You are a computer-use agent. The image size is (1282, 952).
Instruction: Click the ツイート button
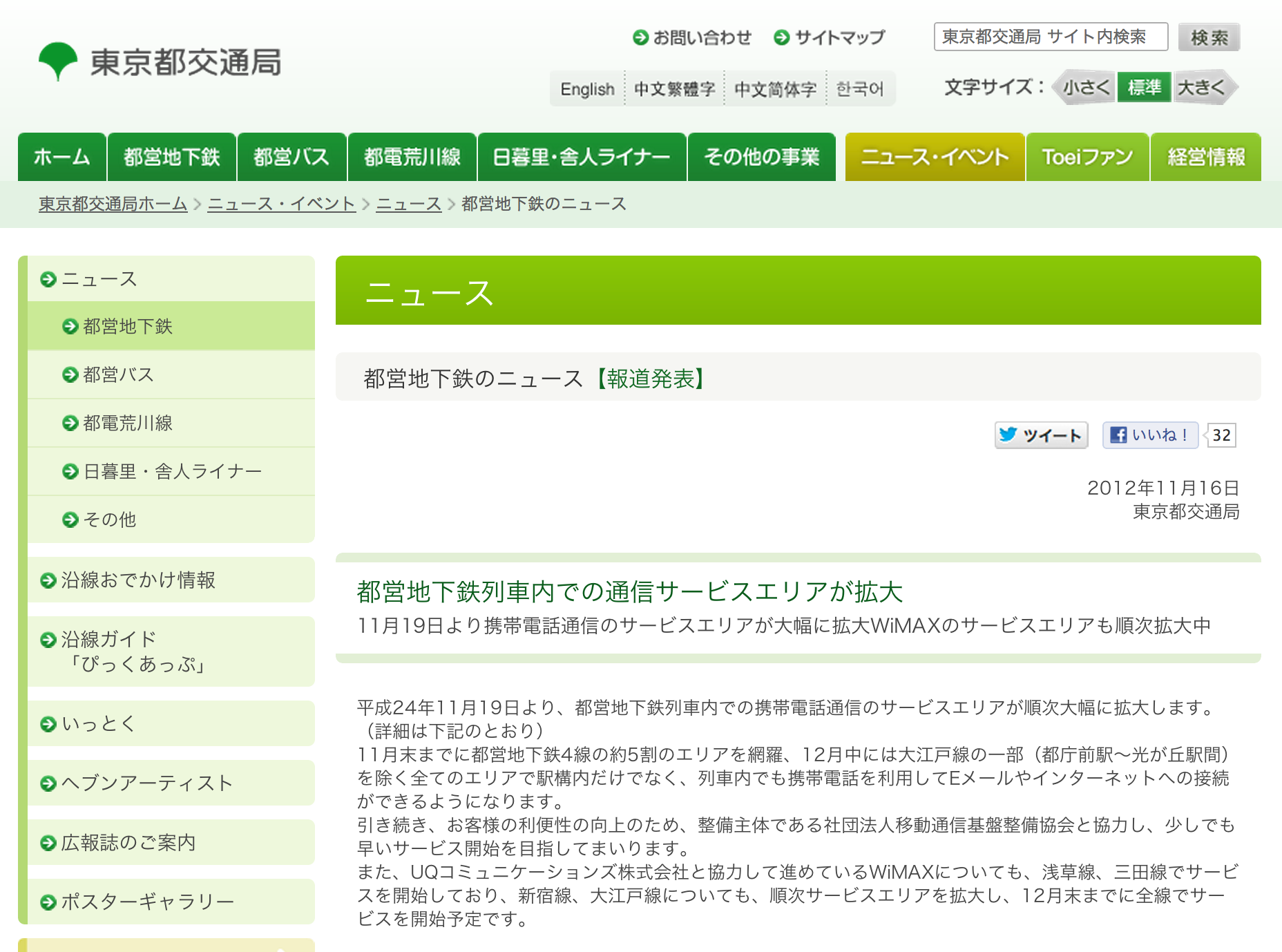coord(1042,435)
